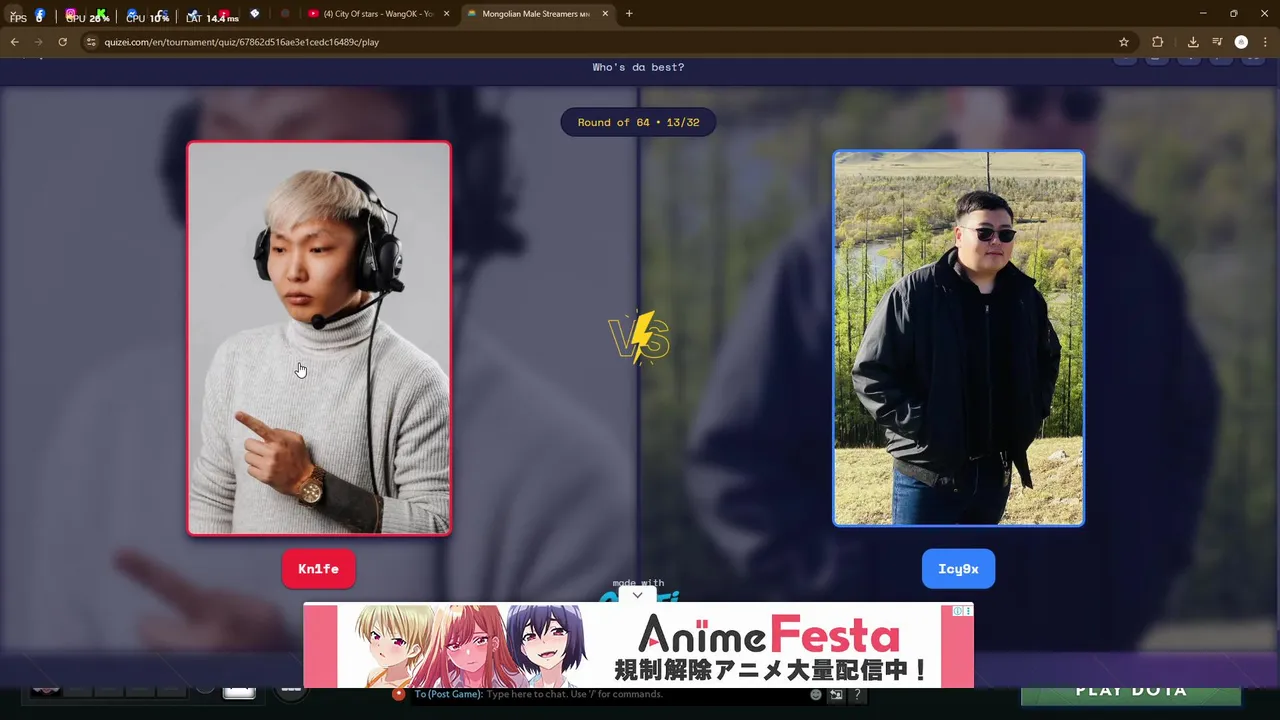Show browser downloads
Screen dimensions: 1280x720
1193,42
